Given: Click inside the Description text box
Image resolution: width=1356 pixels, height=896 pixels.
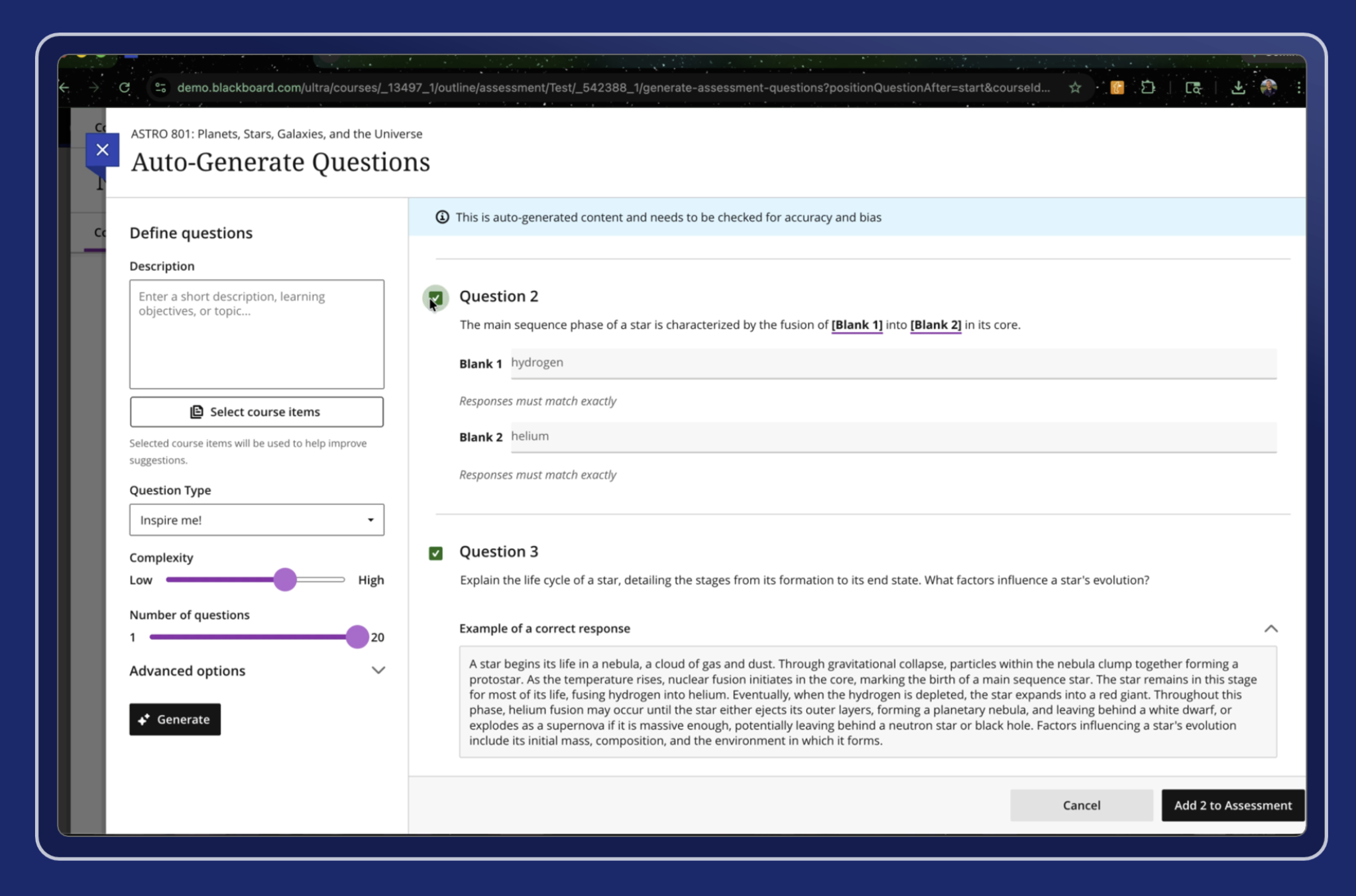Looking at the screenshot, I should pos(256,335).
